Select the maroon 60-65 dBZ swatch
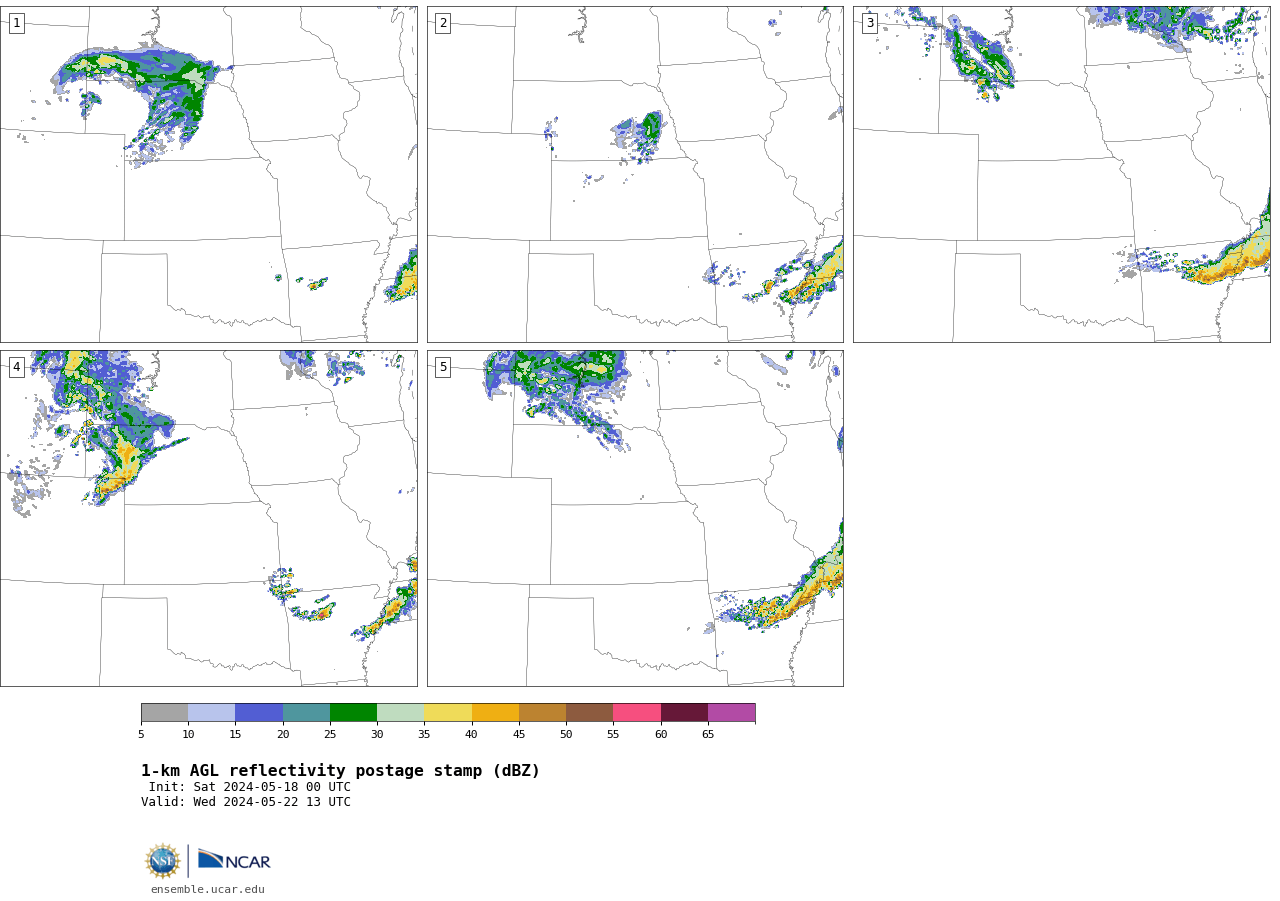This screenshot has height=901, width=1280. point(684,712)
